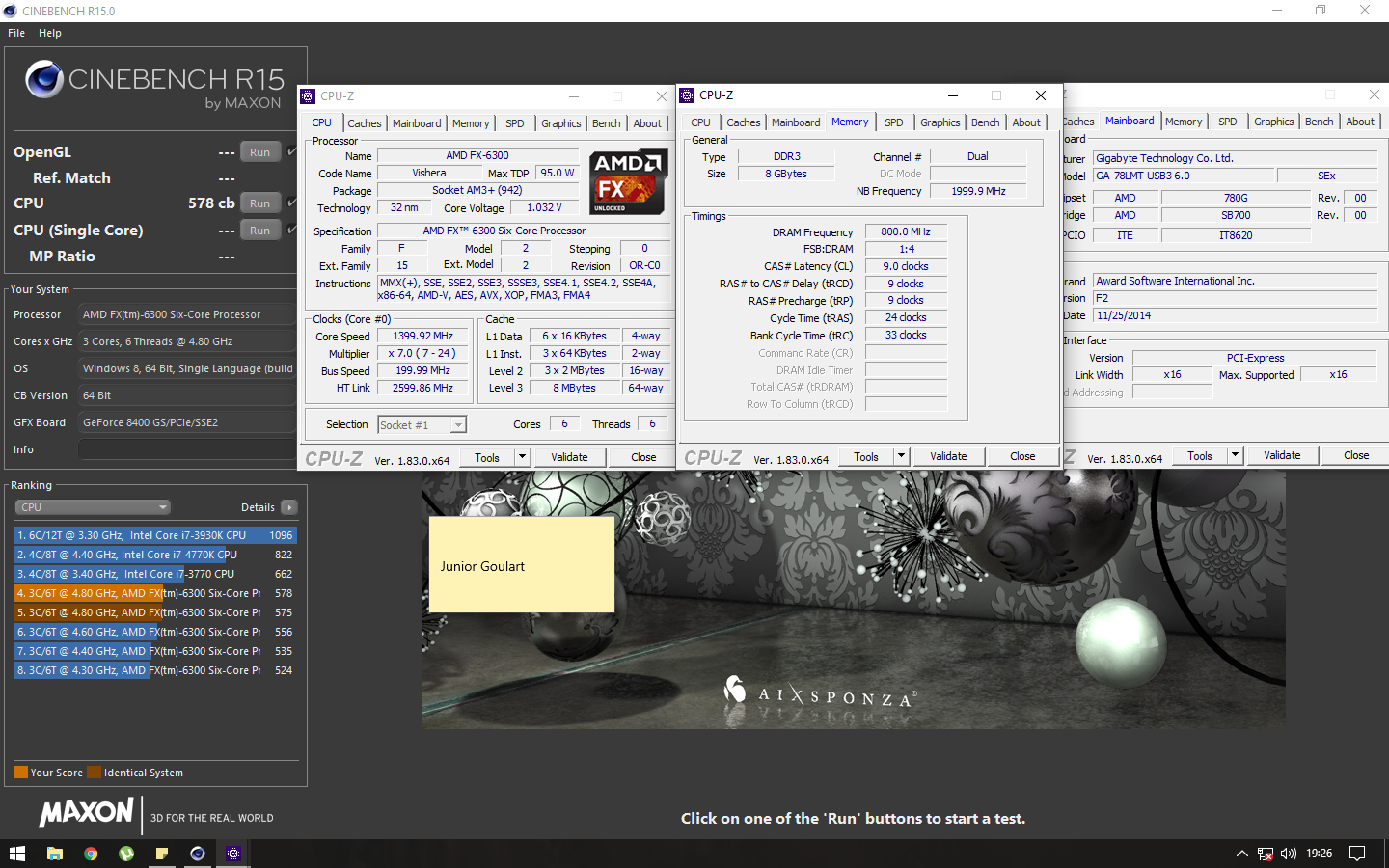Toggle the OpenGL test checkbox
The width and height of the screenshot is (1389, 868).
[291, 151]
